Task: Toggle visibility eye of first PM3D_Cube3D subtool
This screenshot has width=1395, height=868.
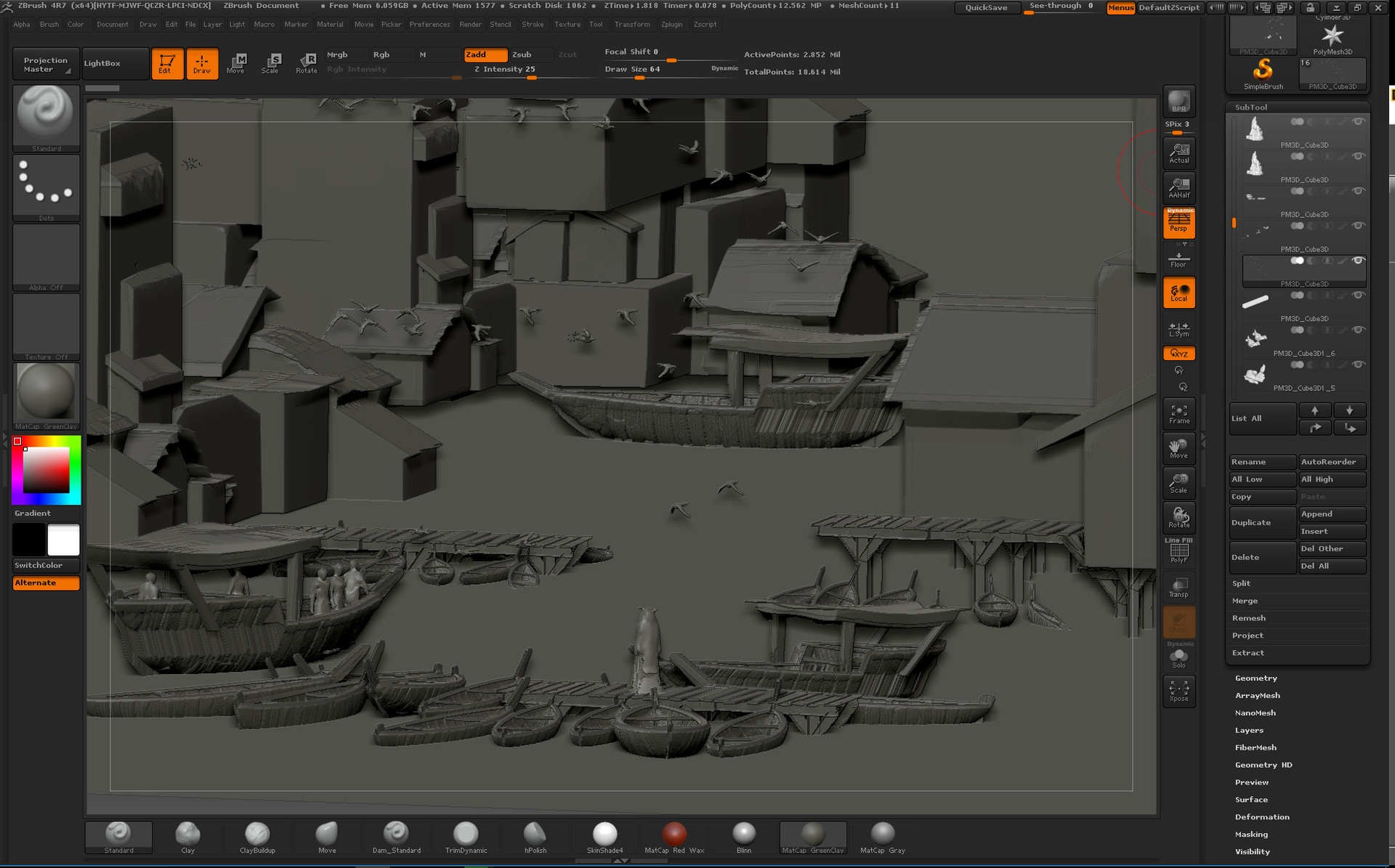Action: click(x=1357, y=122)
